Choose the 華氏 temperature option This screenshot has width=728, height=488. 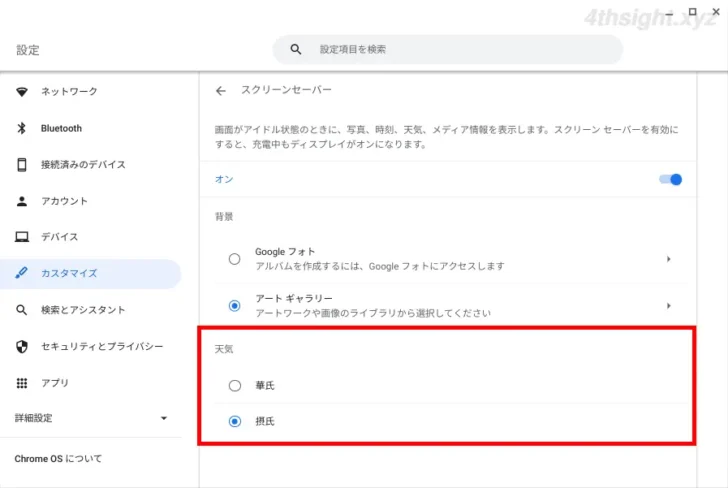234,385
